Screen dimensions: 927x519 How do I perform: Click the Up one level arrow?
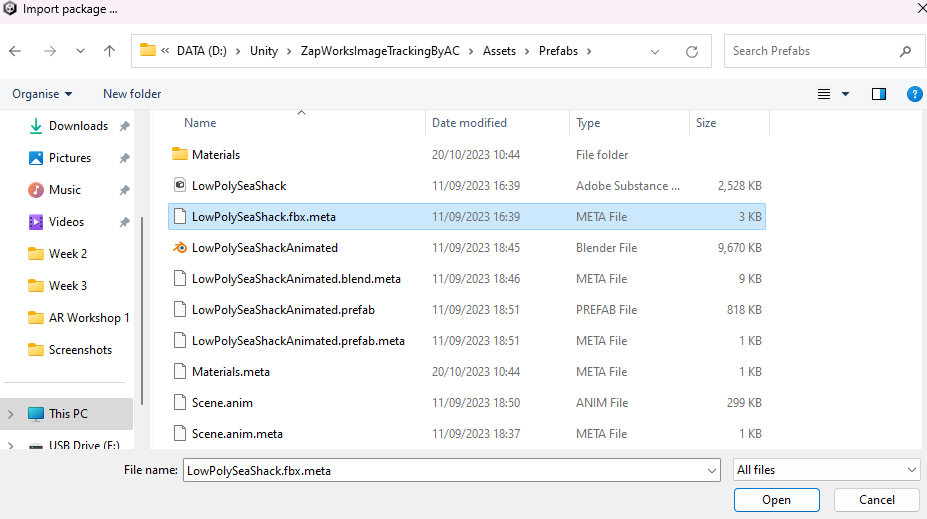click(x=110, y=51)
